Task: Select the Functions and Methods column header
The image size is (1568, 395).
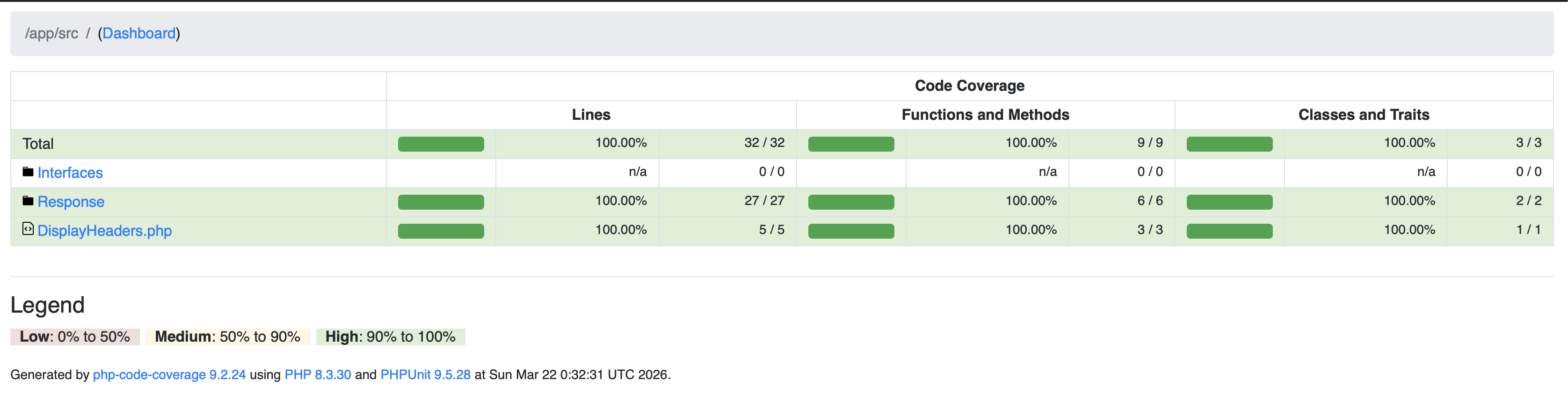Action: coord(985,115)
